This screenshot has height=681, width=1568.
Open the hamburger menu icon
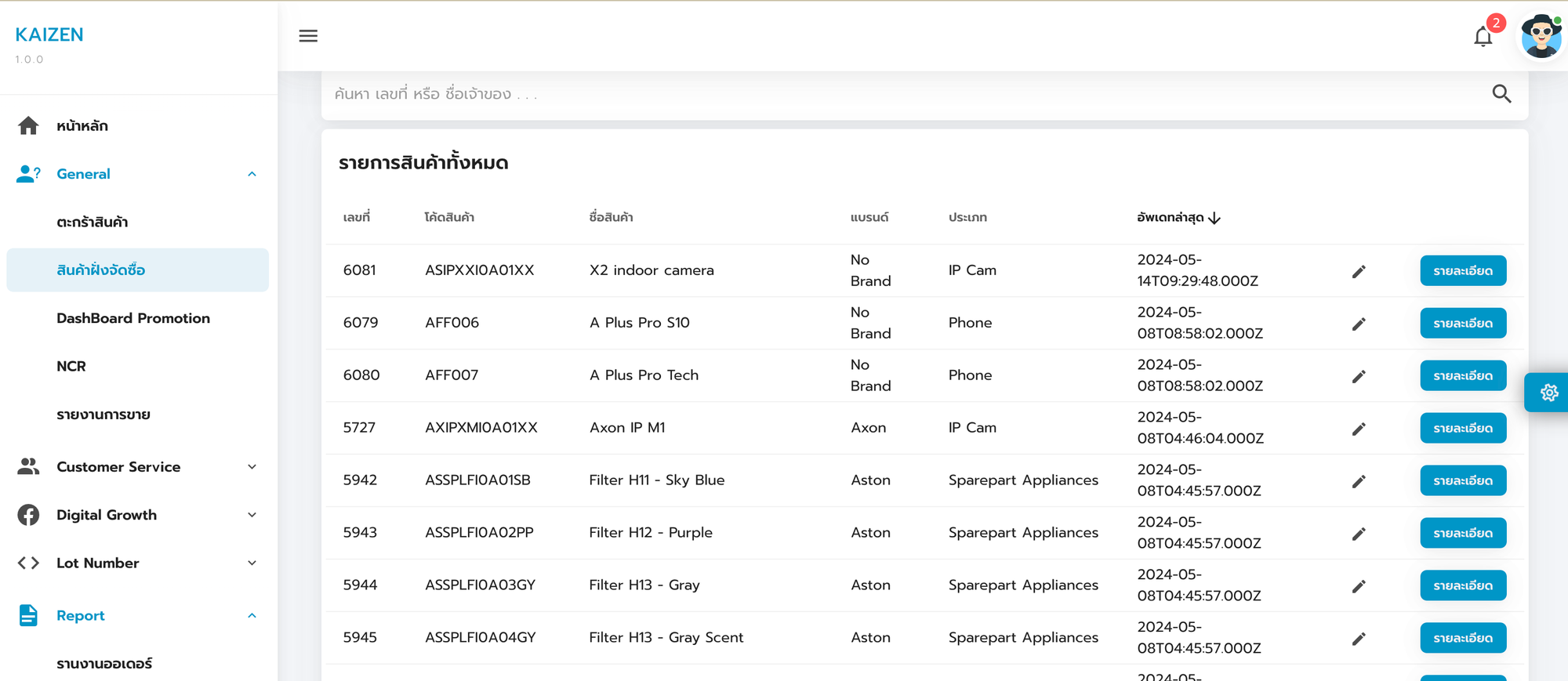tap(308, 36)
